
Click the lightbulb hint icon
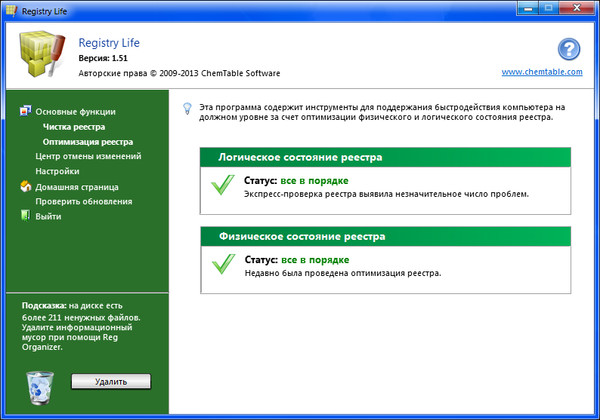tap(186, 106)
